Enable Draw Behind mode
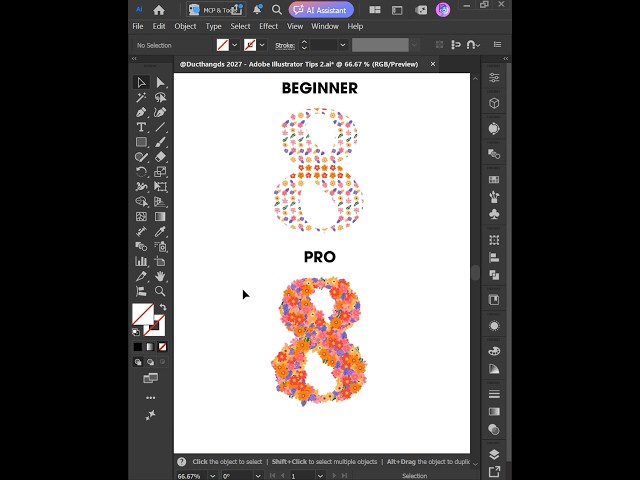The height and width of the screenshot is (480, 640). pos(150,362)
